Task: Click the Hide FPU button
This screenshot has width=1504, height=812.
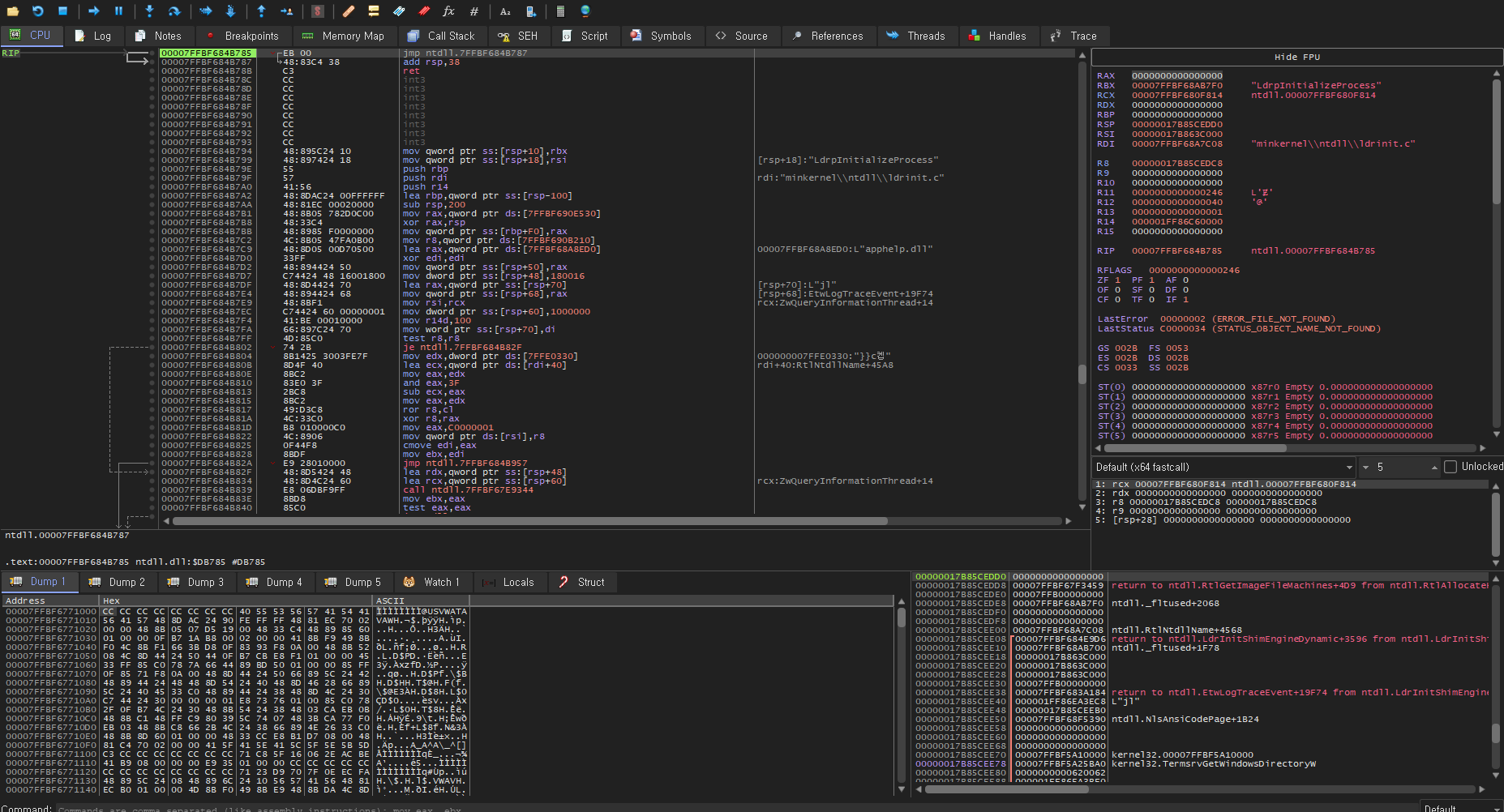Action: point(1296,57)
